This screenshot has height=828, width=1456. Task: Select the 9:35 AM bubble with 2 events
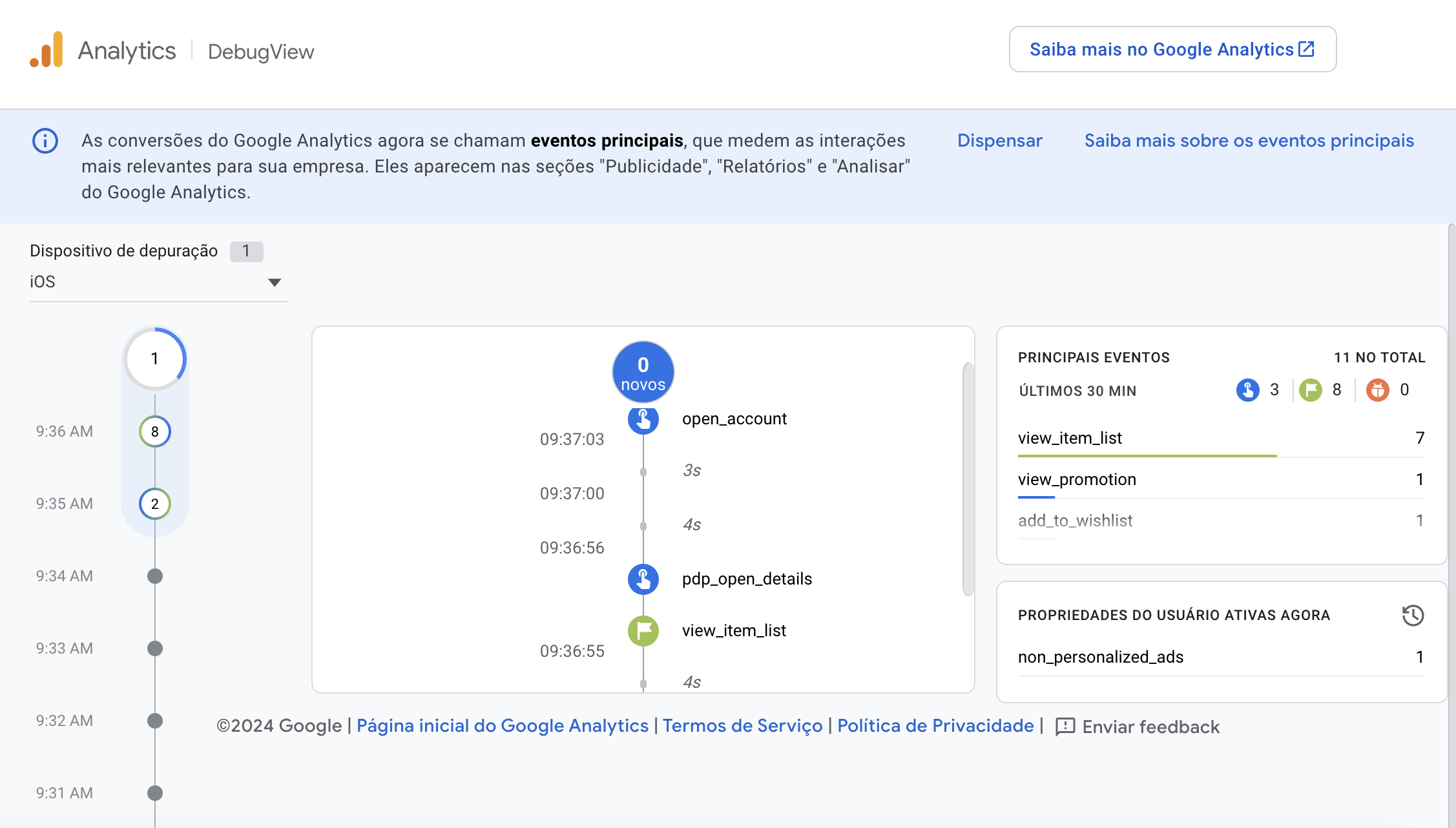coord(155,504)
